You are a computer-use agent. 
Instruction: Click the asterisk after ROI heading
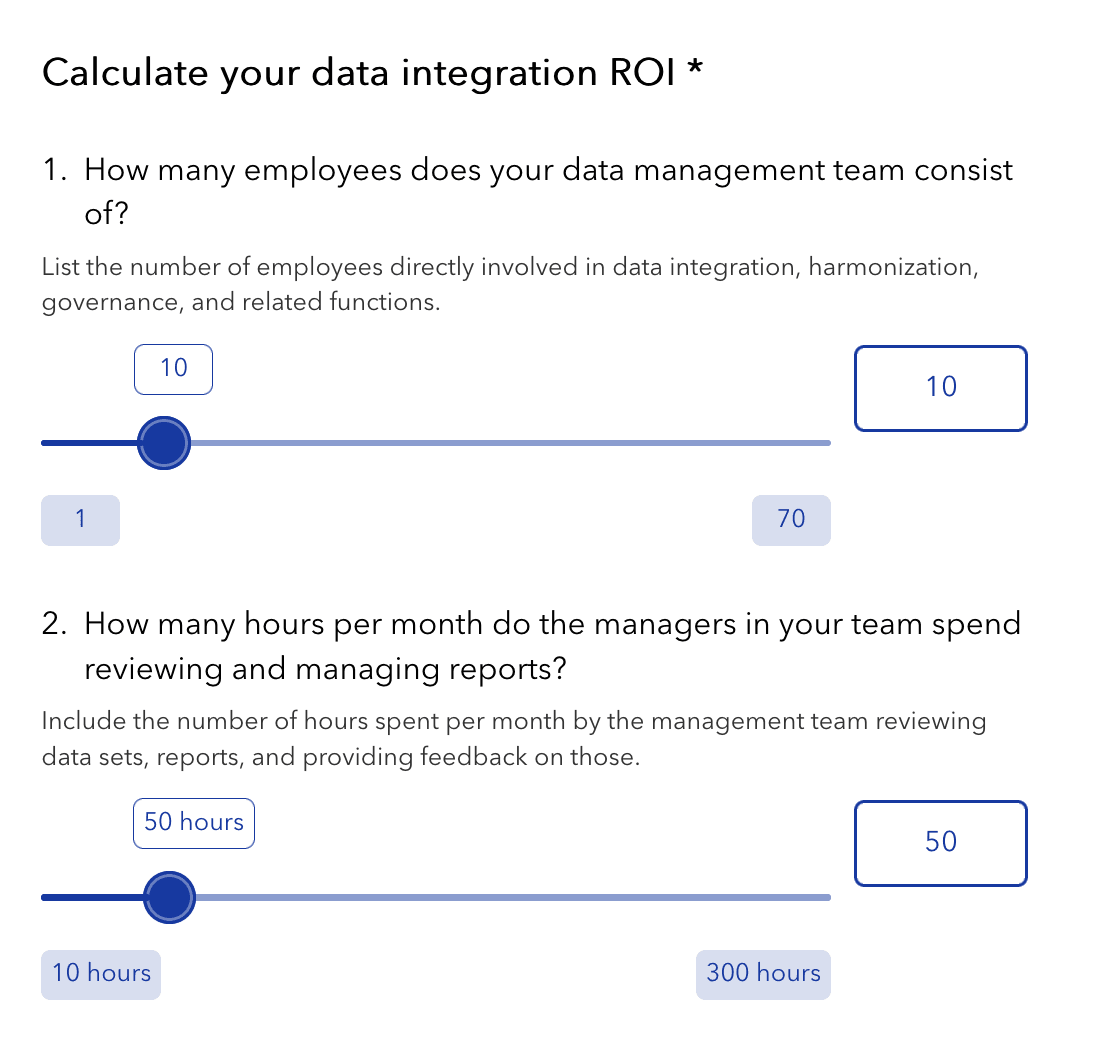(x=695, y=69)
